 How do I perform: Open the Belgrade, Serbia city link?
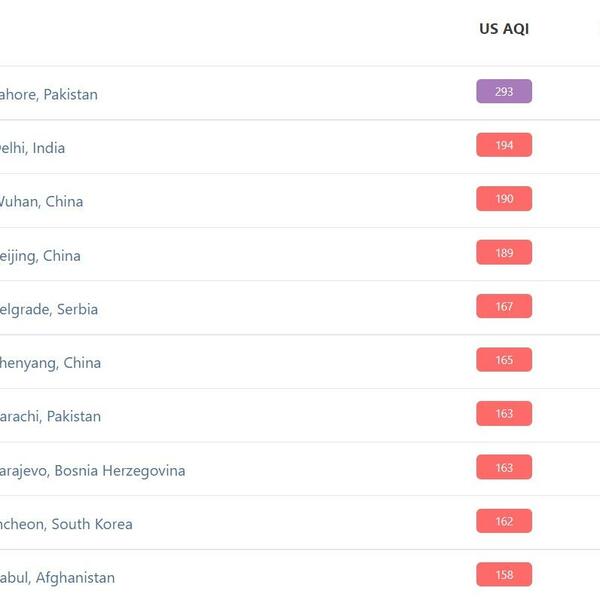click(x=49, y=310)
